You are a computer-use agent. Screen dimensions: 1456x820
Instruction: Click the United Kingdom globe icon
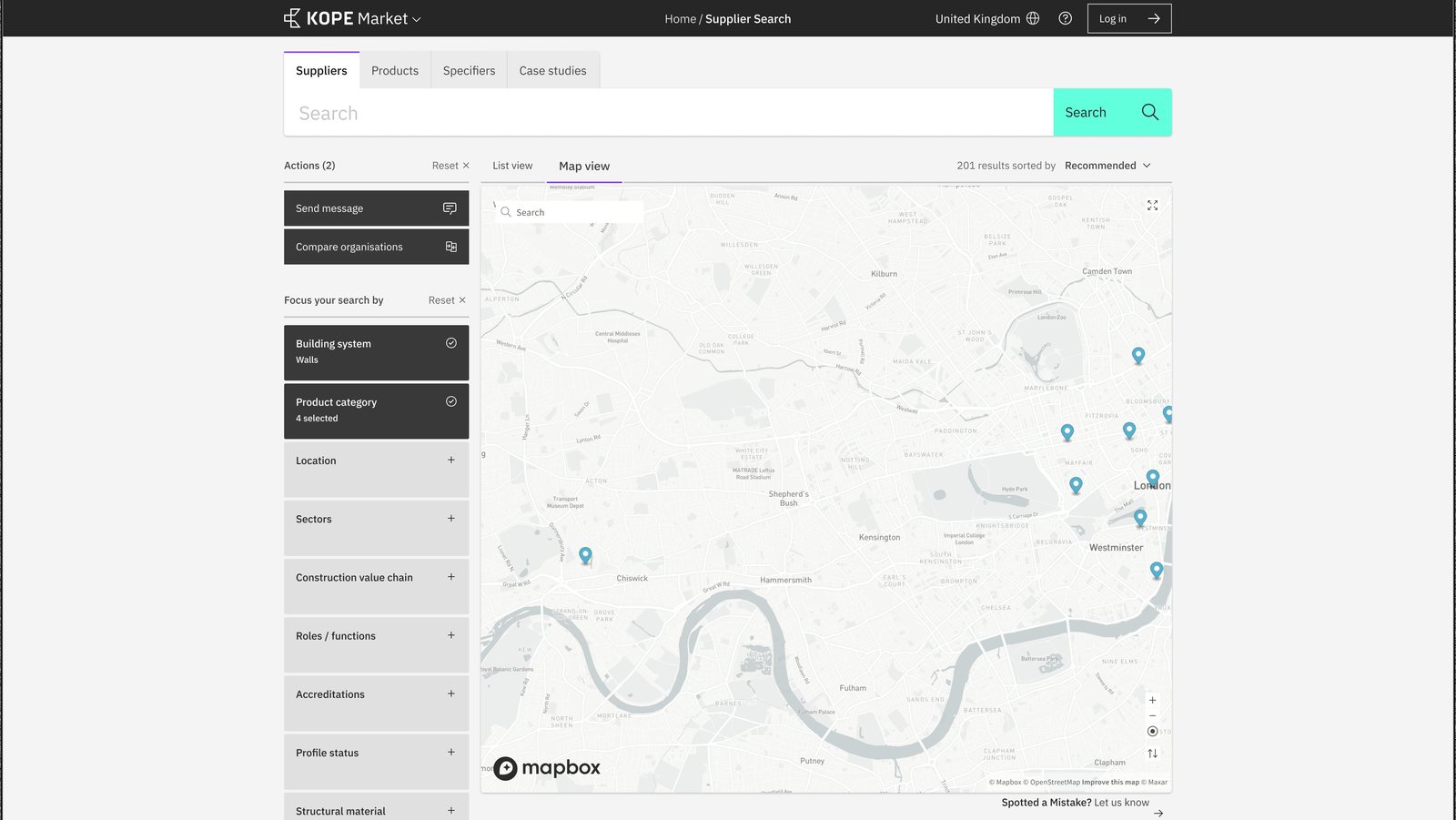click(x=1033, y=18)
